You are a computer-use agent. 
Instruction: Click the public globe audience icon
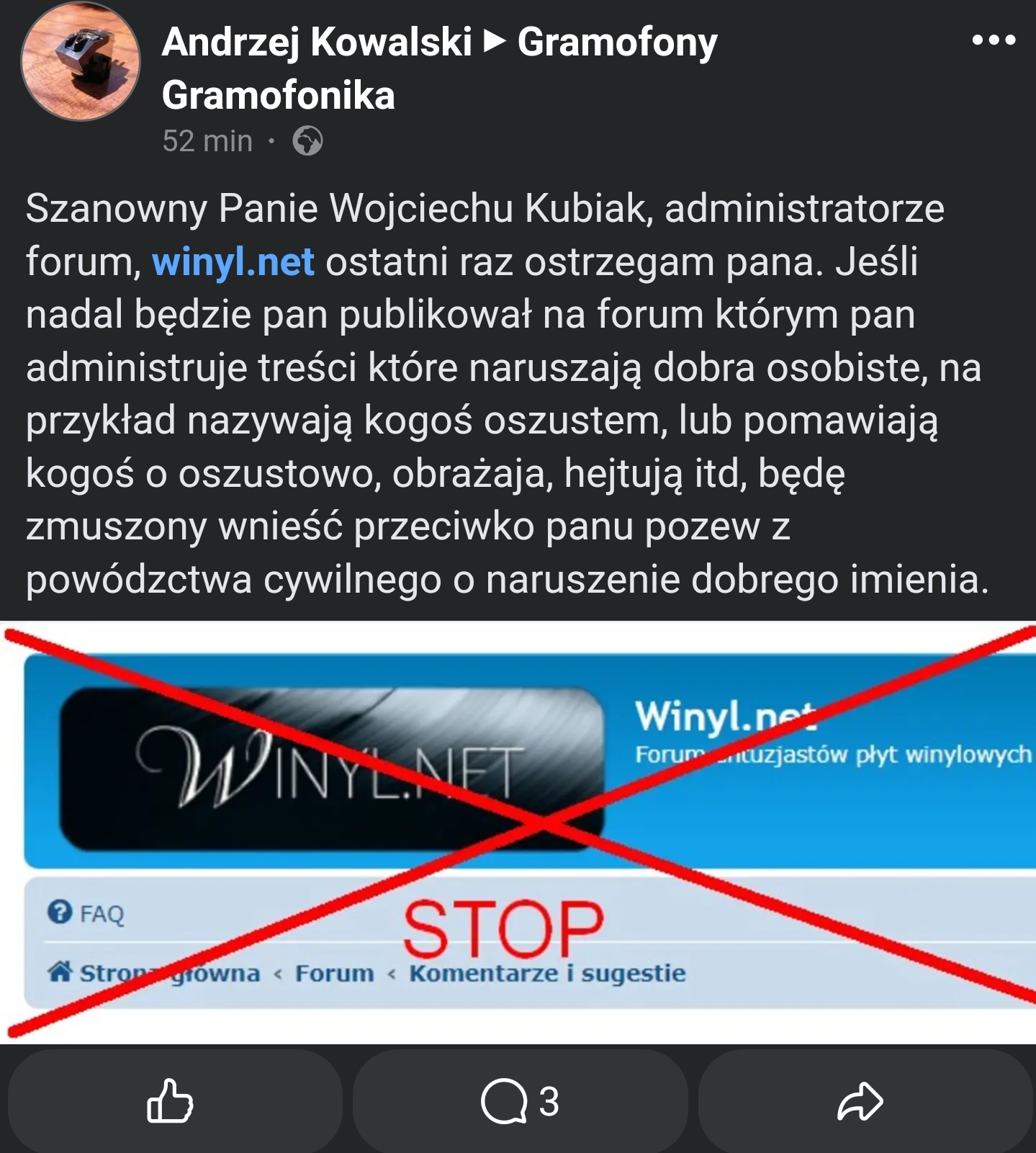pos(307,140)
